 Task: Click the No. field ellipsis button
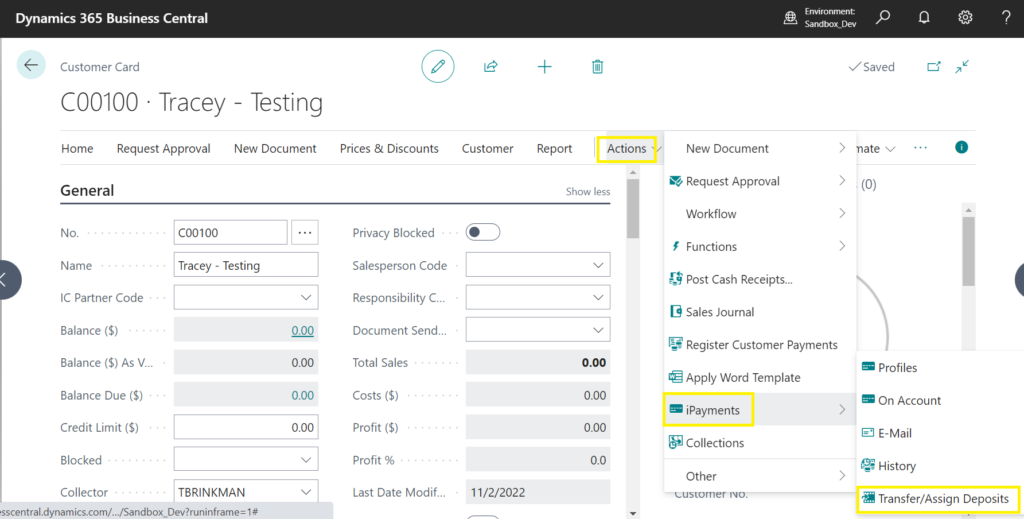(x=305, y=233)
